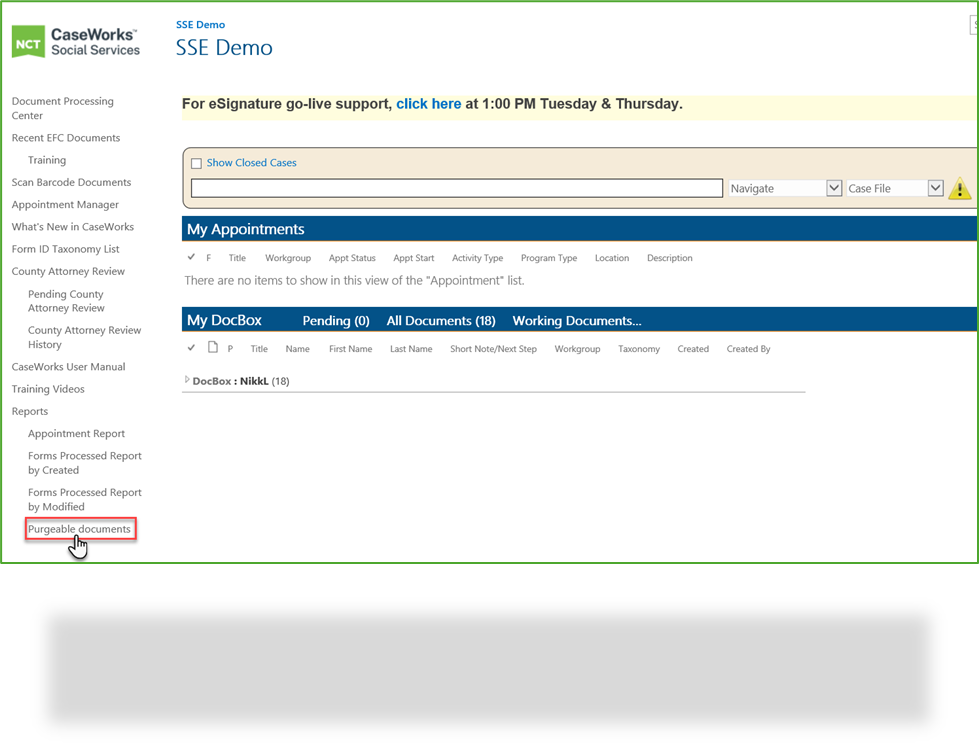Image resolution: width=979 pixels, height=748 pixels.
Task: Sort appointments by Description column
Action: pos(669,258)
